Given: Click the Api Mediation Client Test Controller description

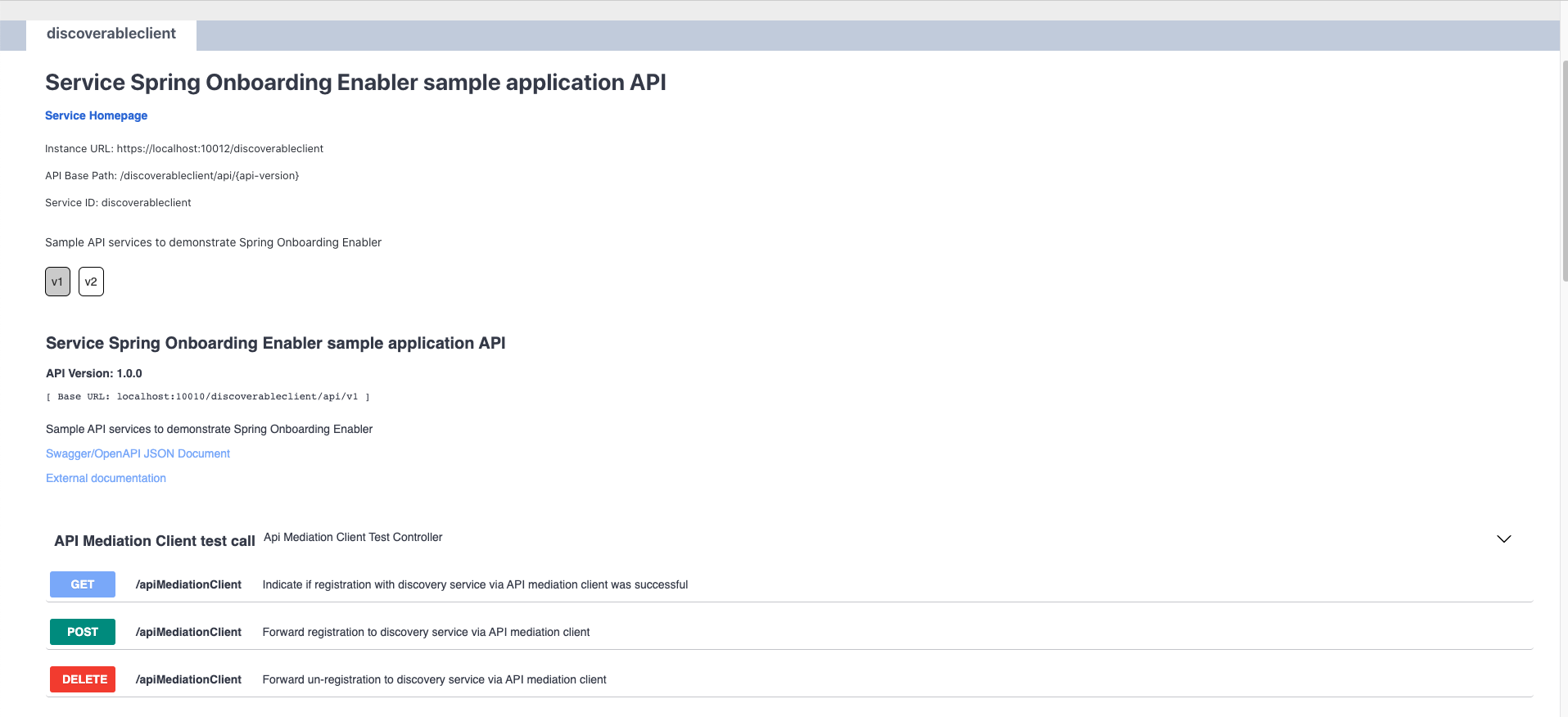Looking at the screenshot, I should tap(353, 537).
